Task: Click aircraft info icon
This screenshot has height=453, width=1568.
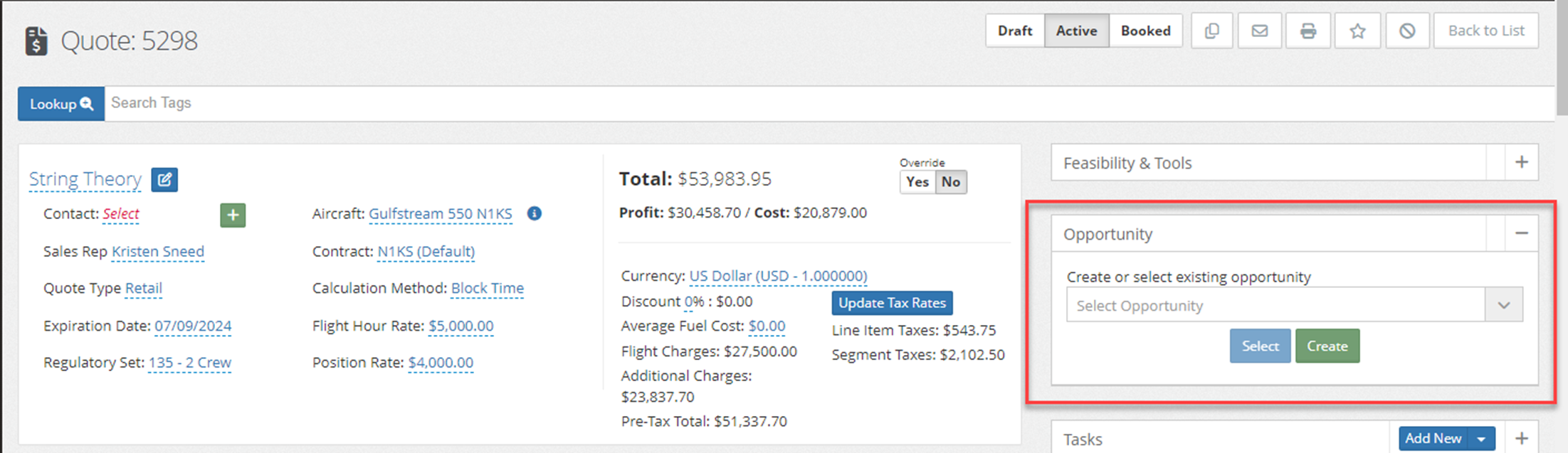Action: [535, 213]
